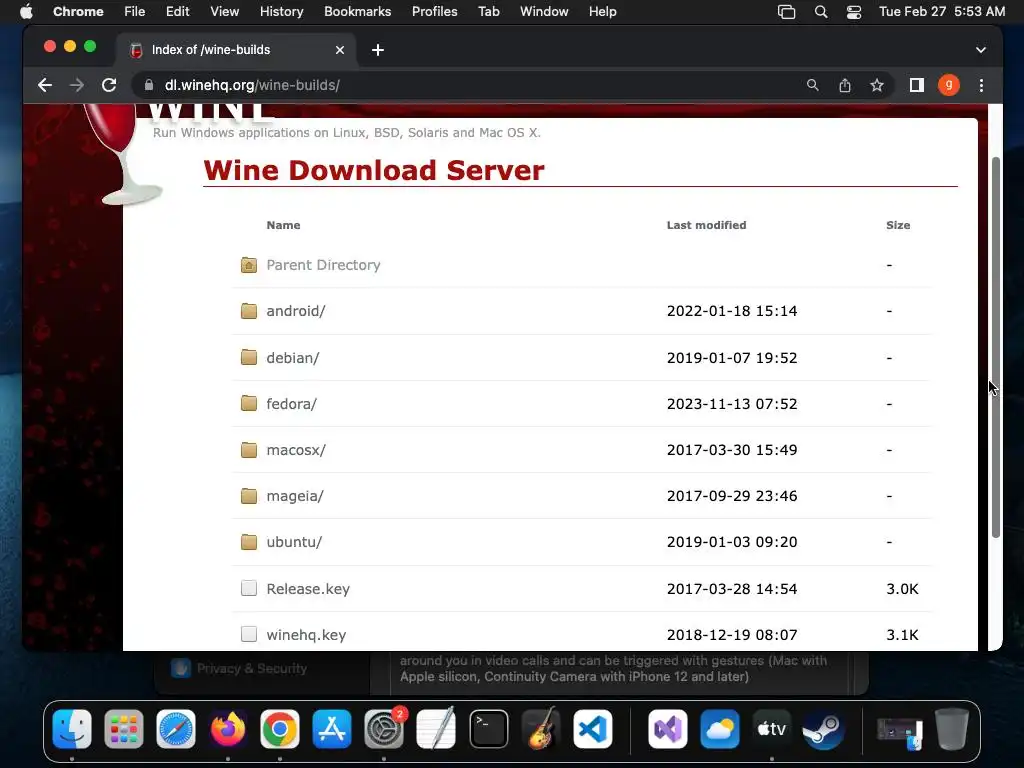Open Chrome three-dot menu
The width and height of the screenshot is (1024, 768).
981,85
